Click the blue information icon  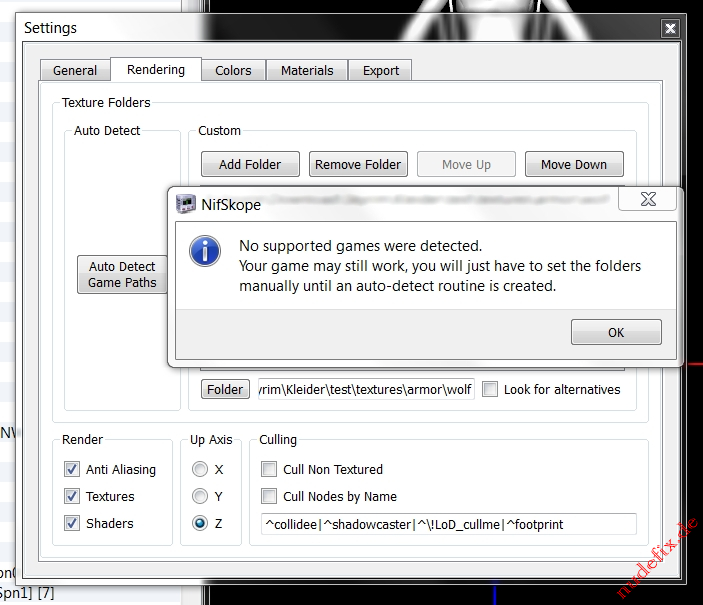click(x=205, y=250)
